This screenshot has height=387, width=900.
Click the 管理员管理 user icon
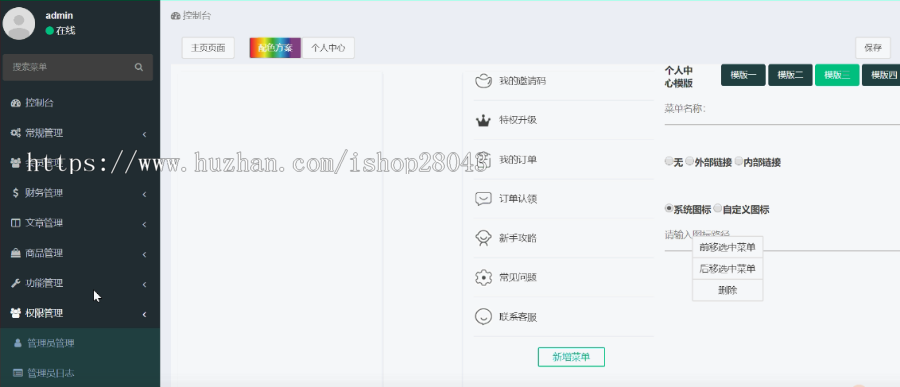[x=18, y=343]
